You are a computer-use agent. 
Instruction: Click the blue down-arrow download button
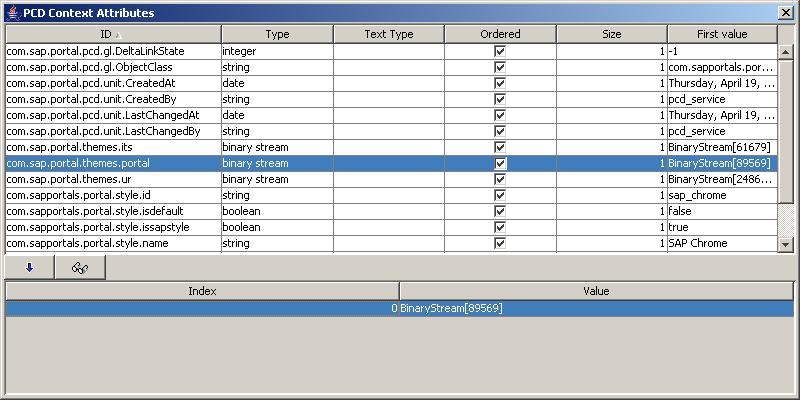click(x=29, y=268)
